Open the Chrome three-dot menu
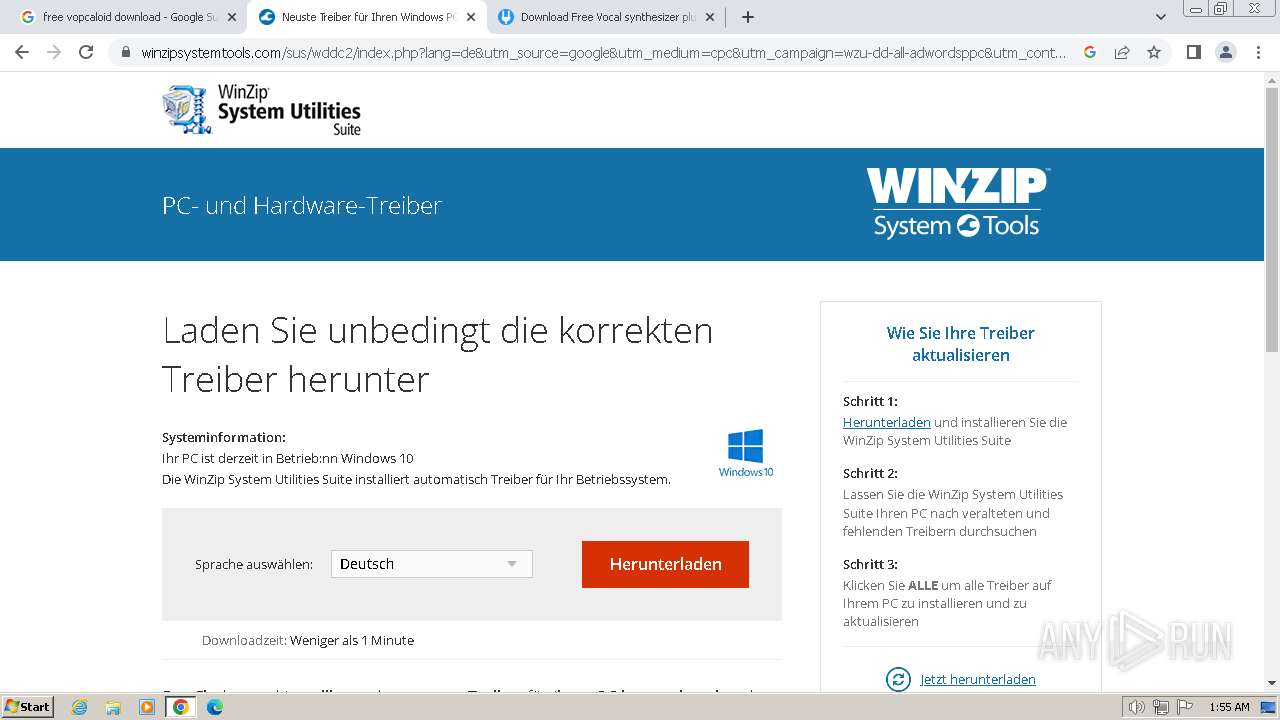 1258,52
